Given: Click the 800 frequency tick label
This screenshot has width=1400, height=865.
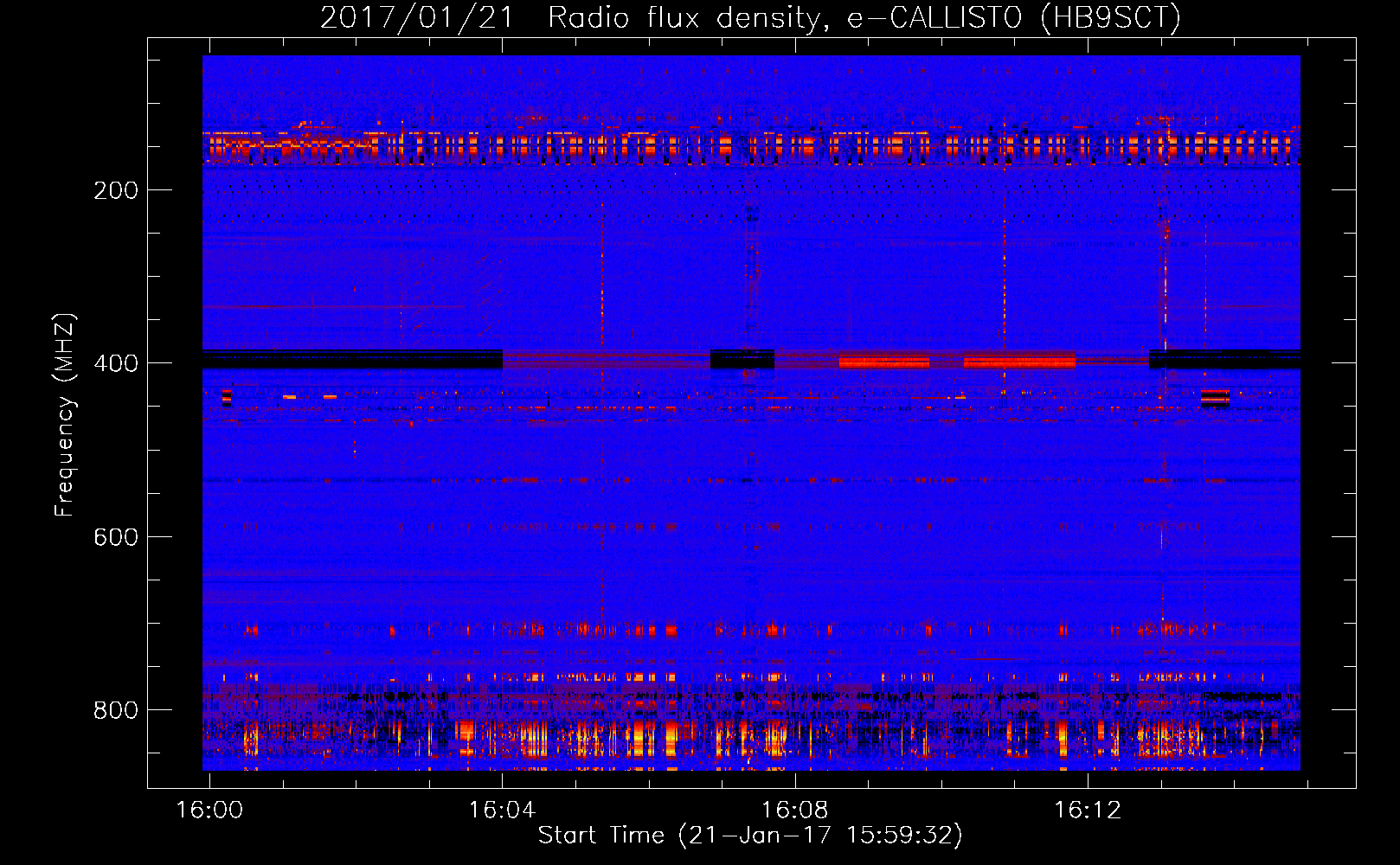Looking at the screenshot, I should click(x=116, y=710).
